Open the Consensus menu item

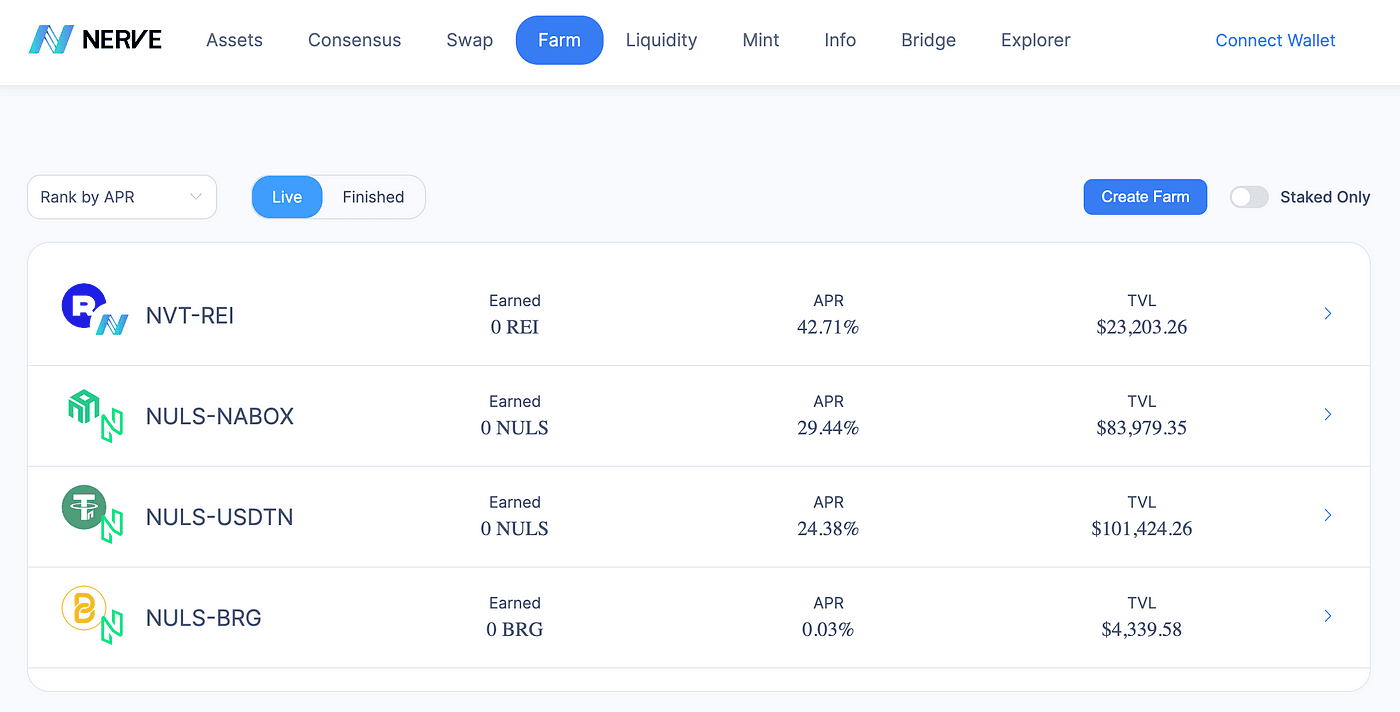click(x=354, y=40)
